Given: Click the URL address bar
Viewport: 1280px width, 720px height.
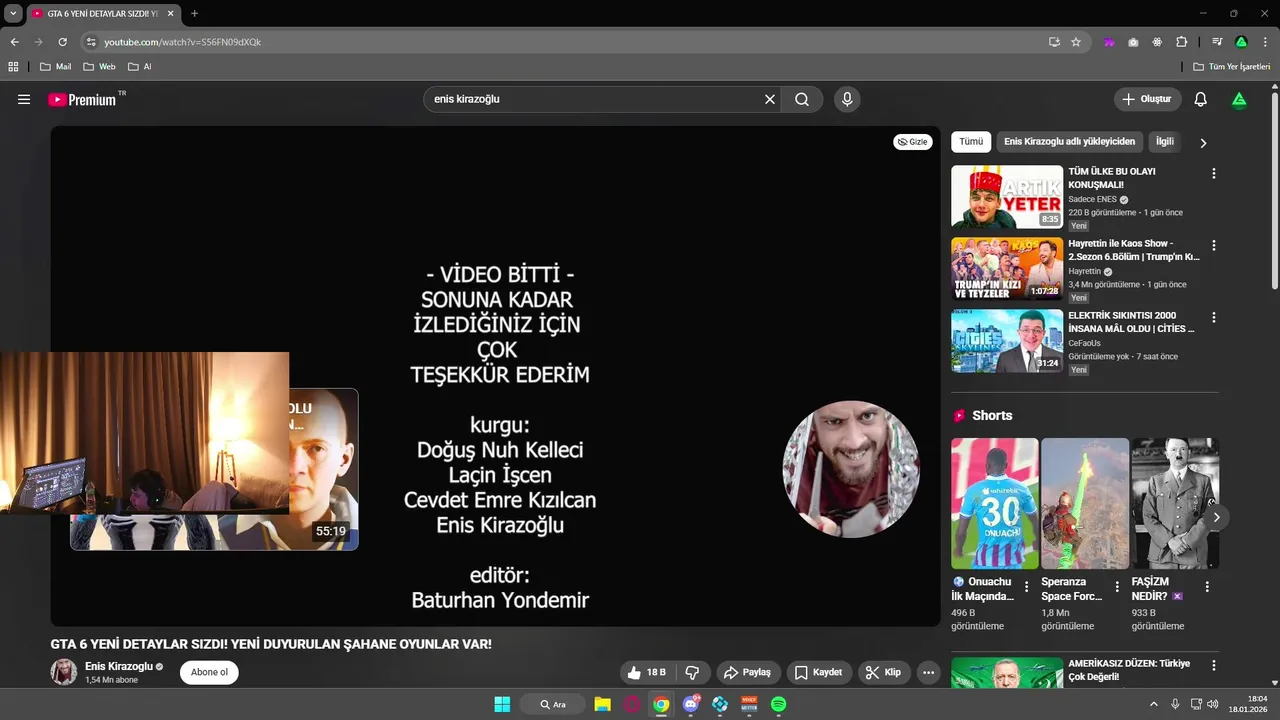Looking at the screenshot, I should click(x=560, y=42).
